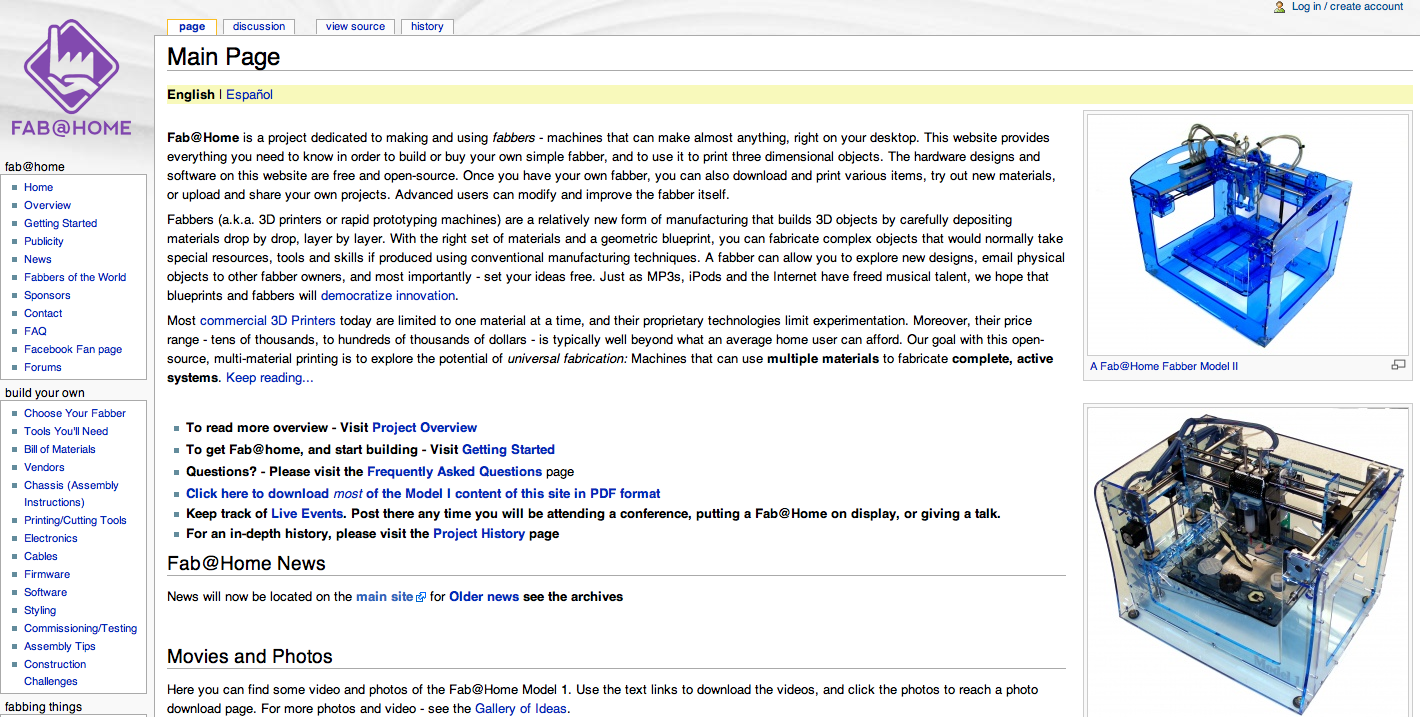Open Fabbers of the World link
Viewport: 1420px width, 717px height.
click(75, 277)
